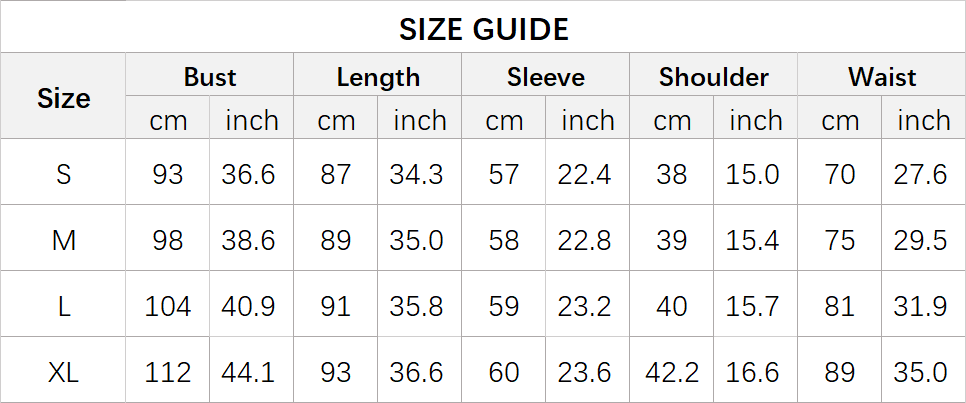Select the XL size row label

coord(63,373)
